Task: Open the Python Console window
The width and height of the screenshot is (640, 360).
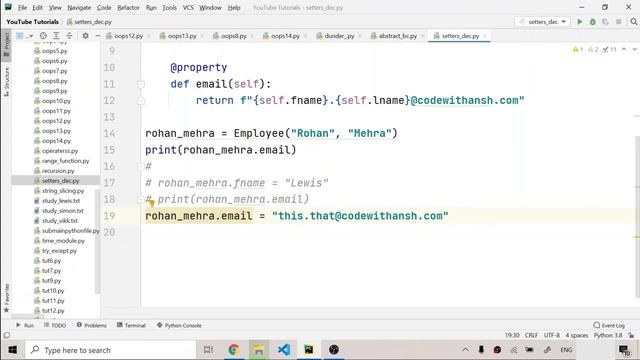Action: 179,325
